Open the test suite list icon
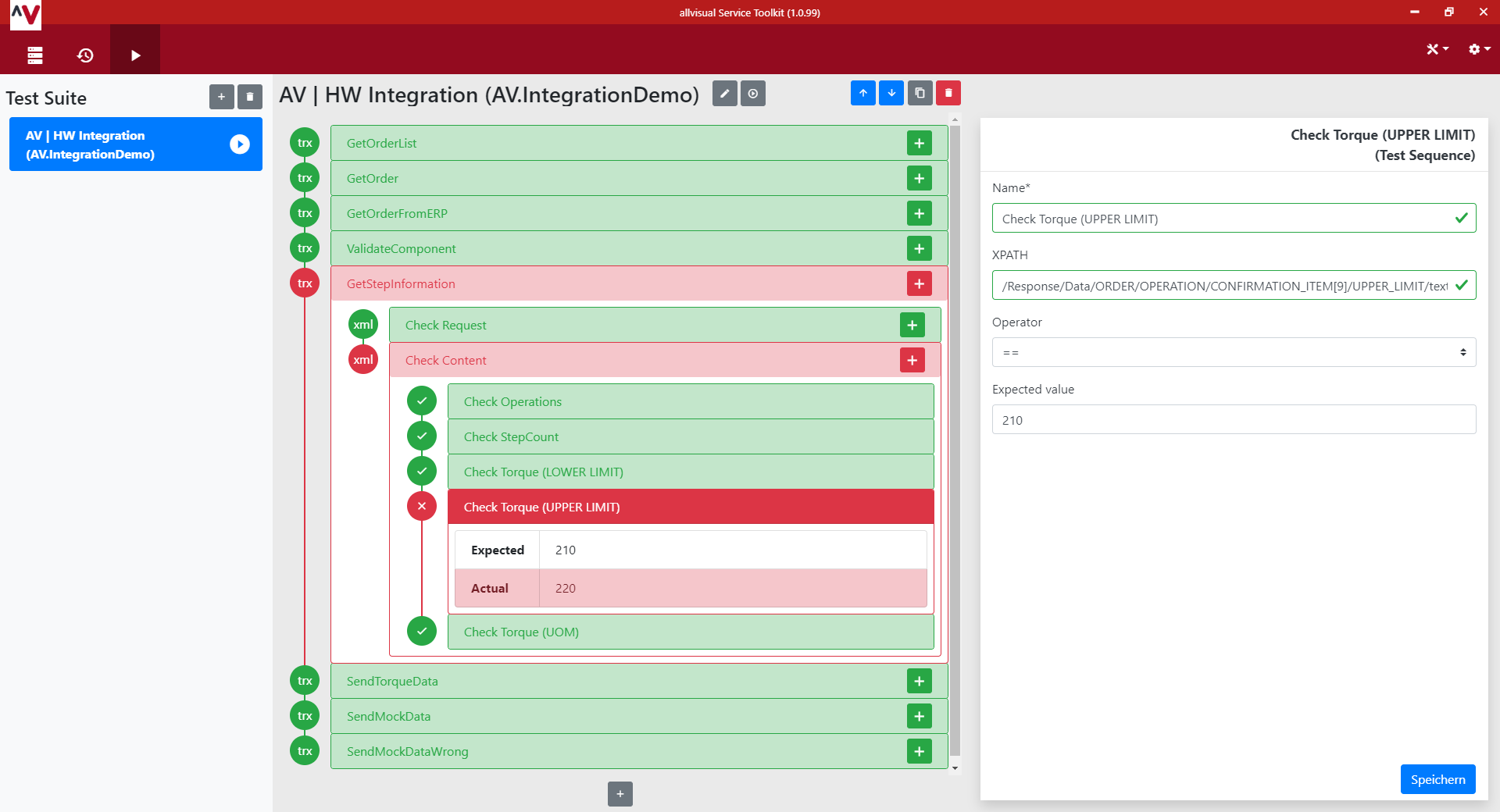This screenshot has width=1500, height=812. pos(35,55)
